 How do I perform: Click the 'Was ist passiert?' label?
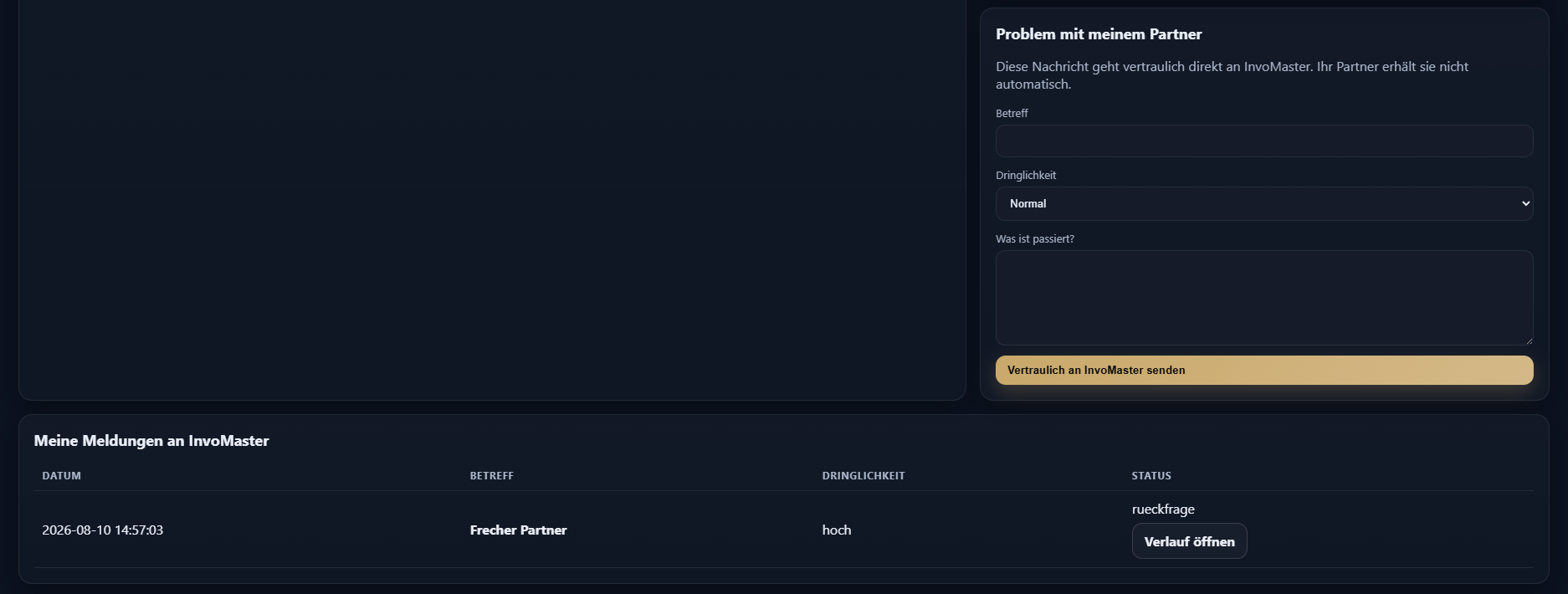point(1035,238)
